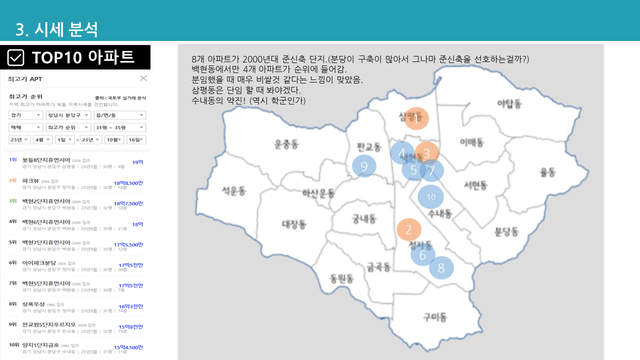Select the 9위 판교원5단지푸르지오 listing

tap(76, 327)
